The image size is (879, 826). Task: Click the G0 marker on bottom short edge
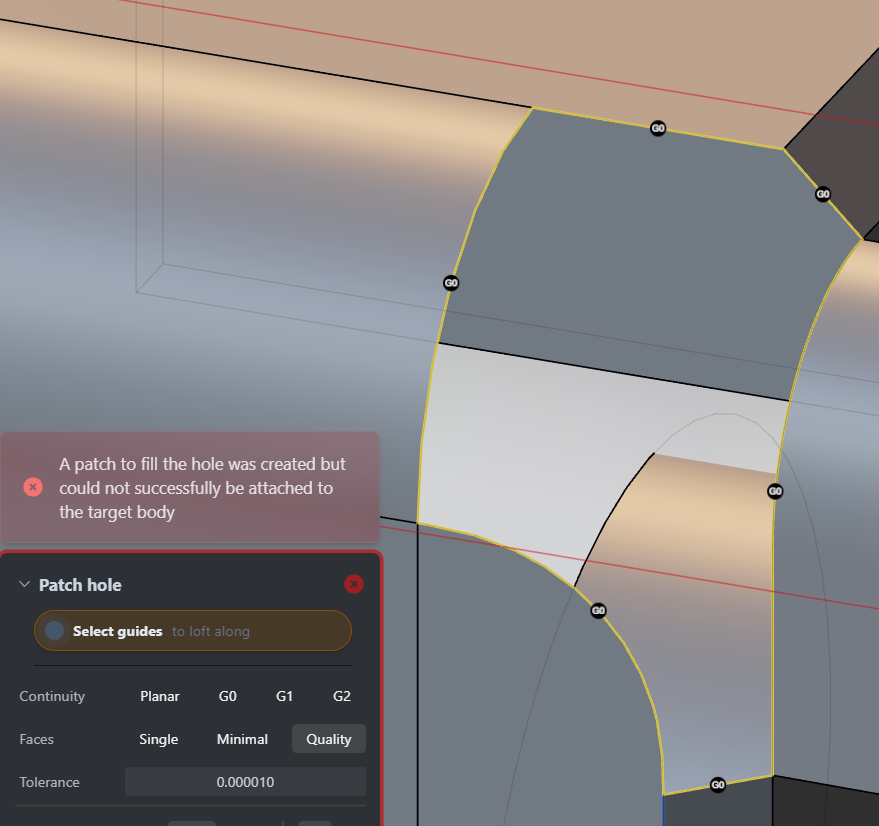pos(718,785)
